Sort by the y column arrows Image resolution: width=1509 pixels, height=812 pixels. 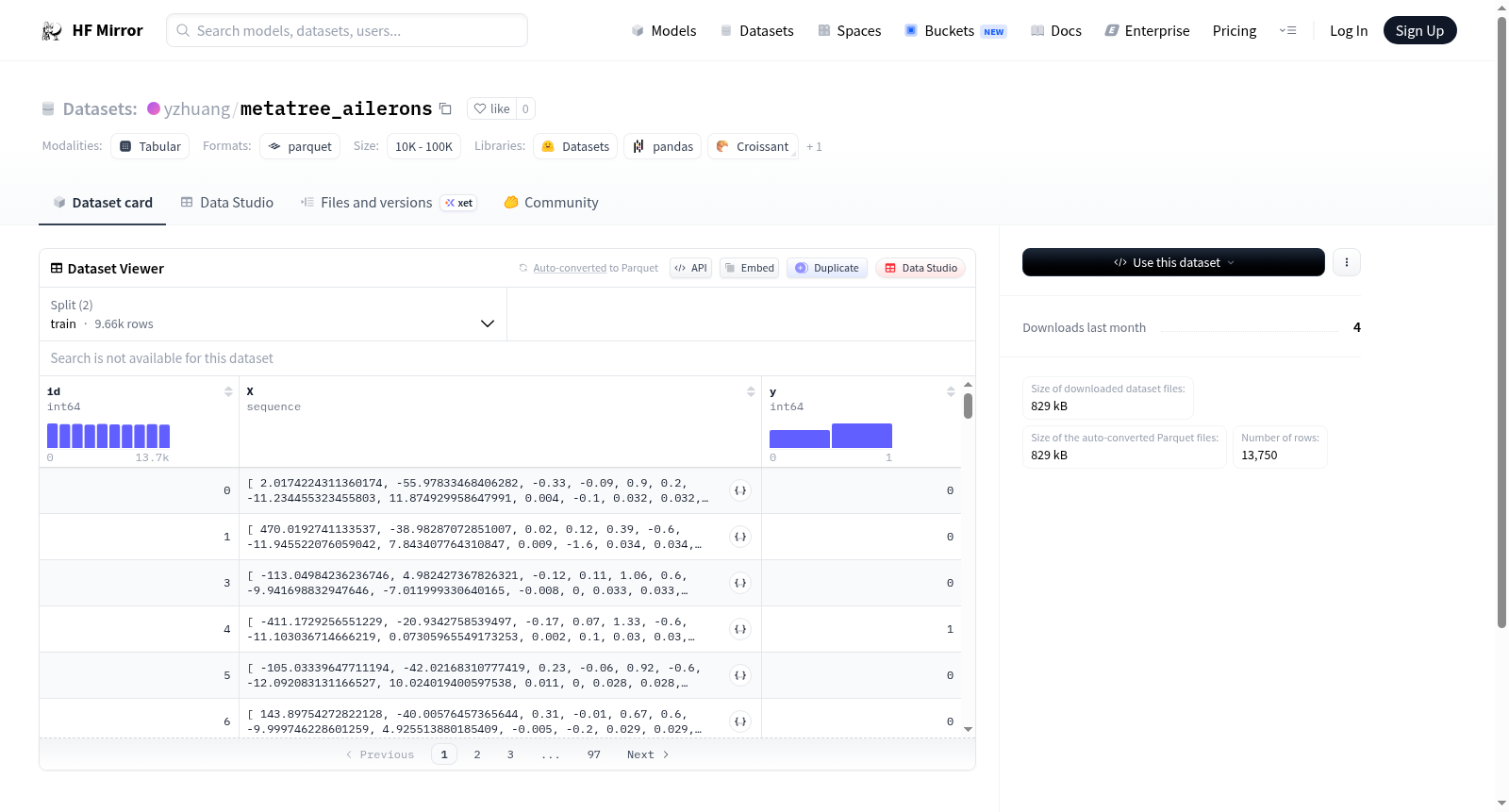click(951, 391)
